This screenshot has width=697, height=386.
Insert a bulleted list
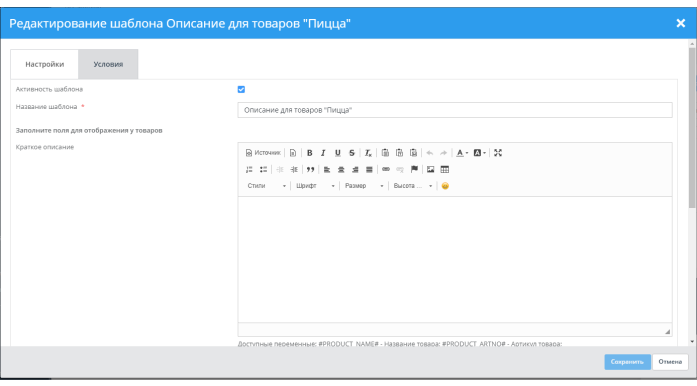tap(263, 169)
